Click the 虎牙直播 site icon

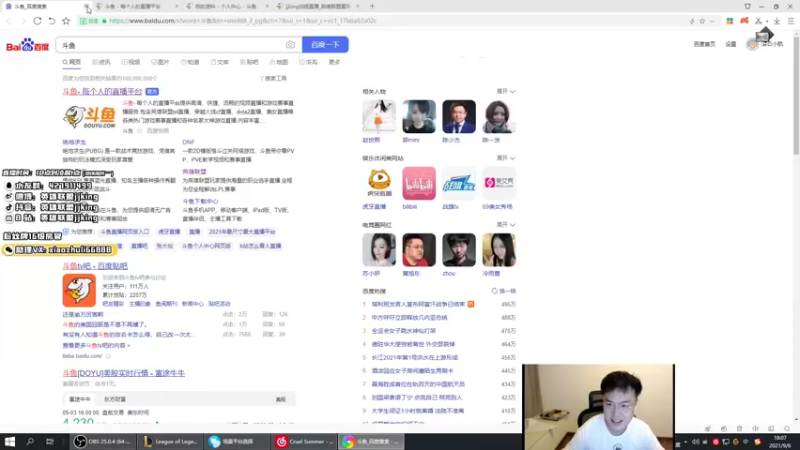point(379,183)
